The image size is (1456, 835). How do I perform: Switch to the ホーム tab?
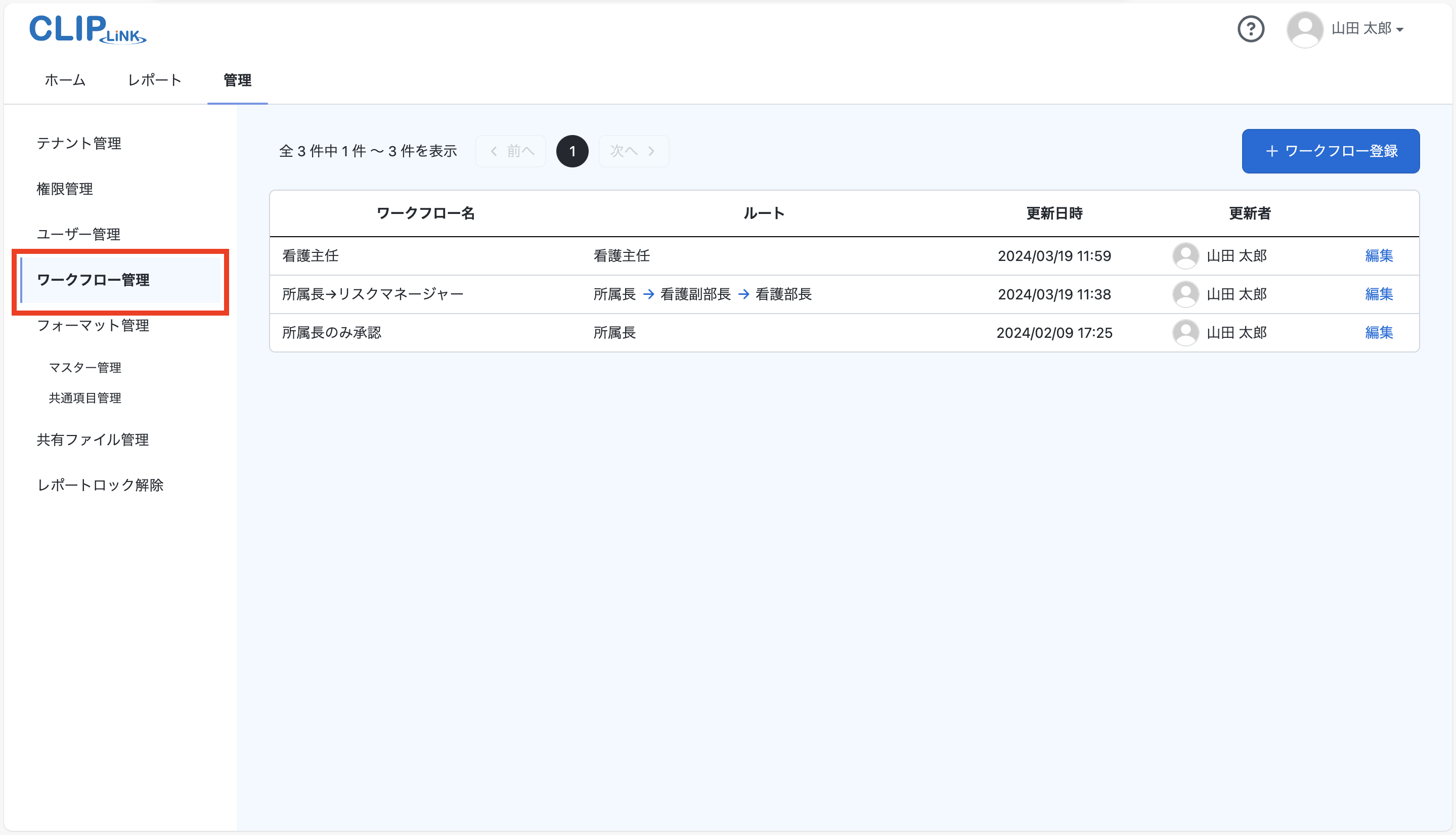[x=64, y=80]
